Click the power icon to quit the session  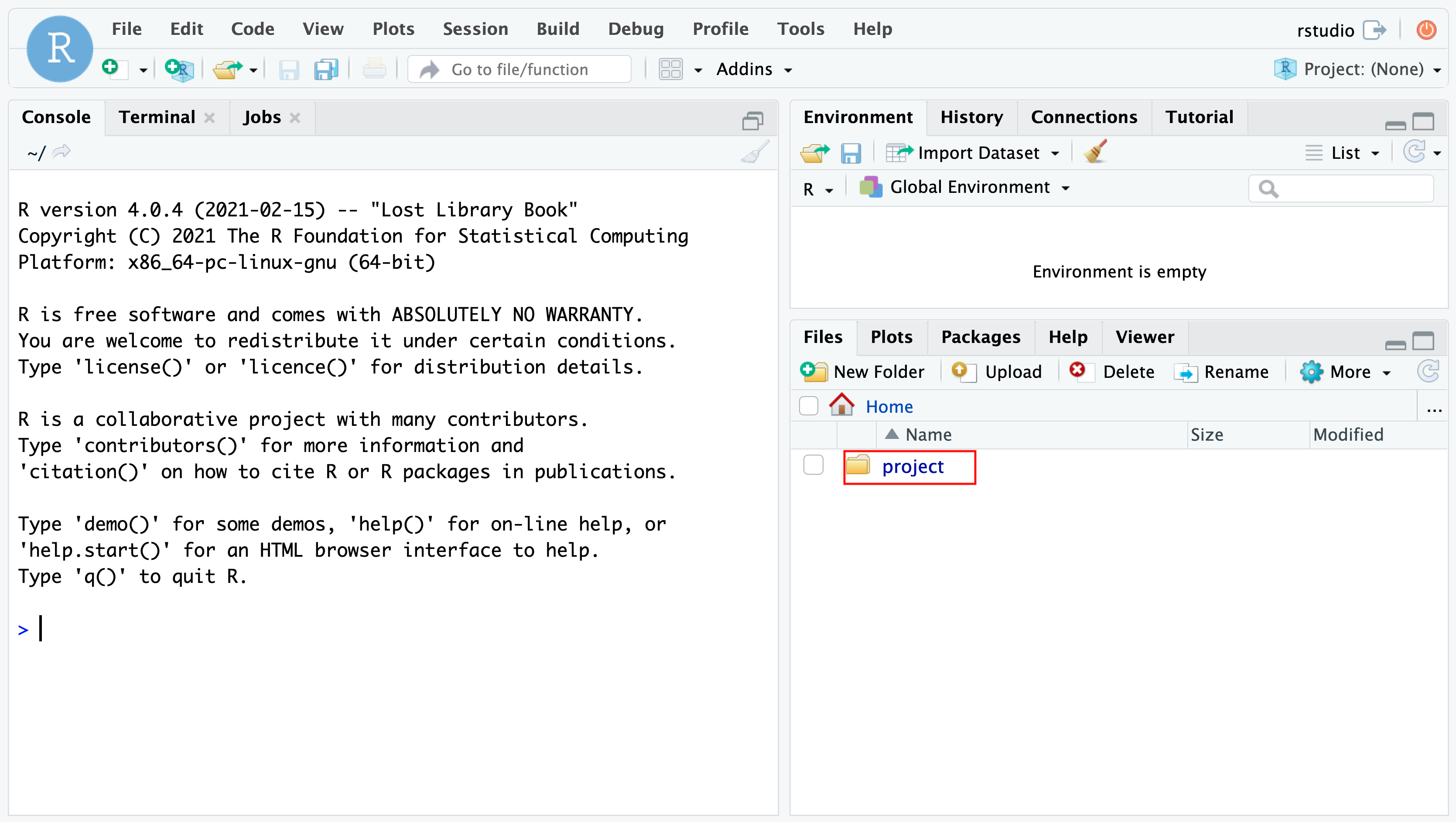click(1426, 29)
